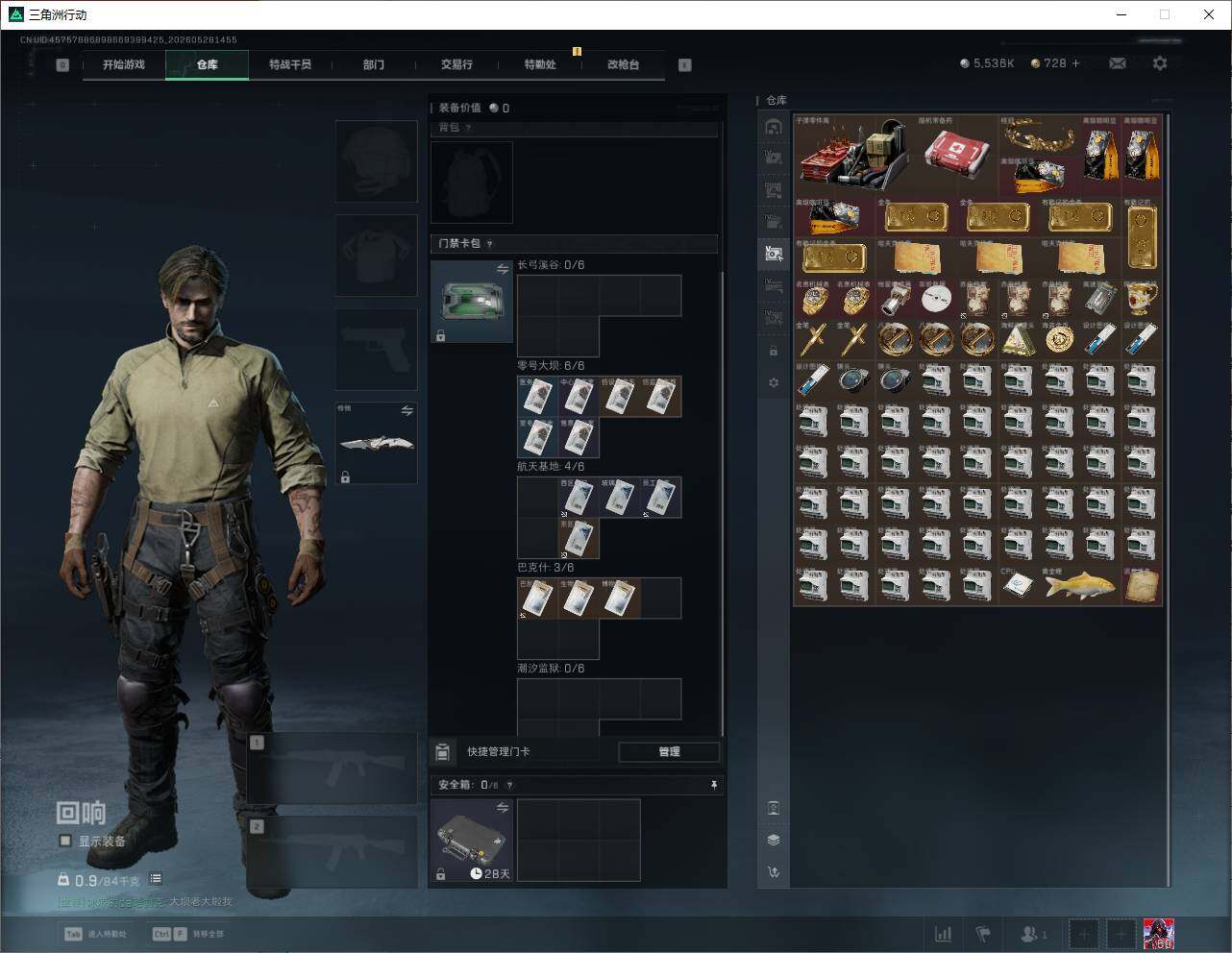This screenshot has width=1232, height=953.
Task: Click the 长弓溪谷: 0/6 label
Action: pos(551,265)
